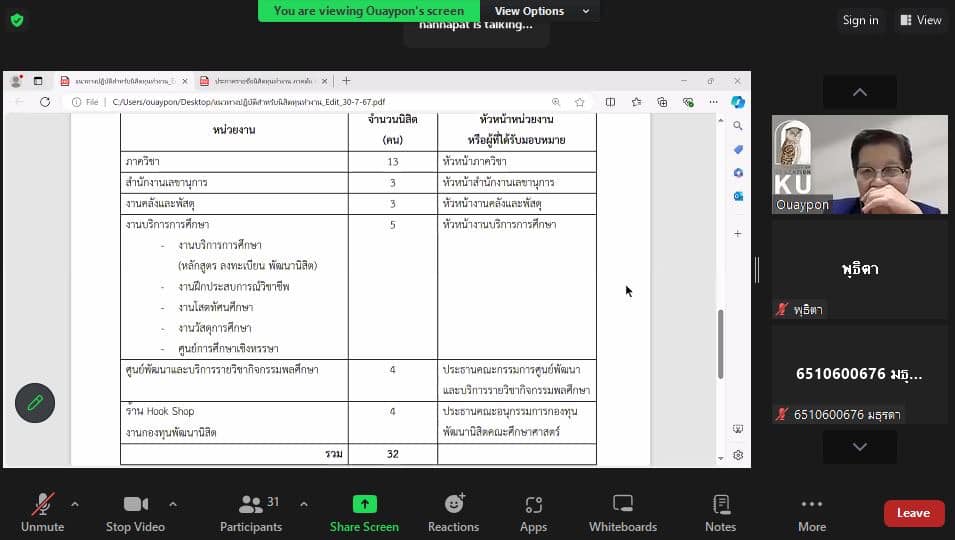The width and height of the screenshot is (955, 540).
Task: Click the site info File icon in address bar
Action: [x=85, y=102]
